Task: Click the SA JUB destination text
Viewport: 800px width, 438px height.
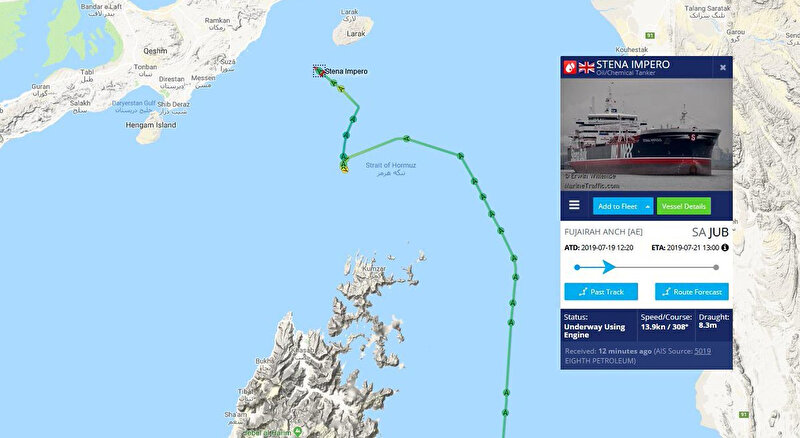Action: coord(710,232)
